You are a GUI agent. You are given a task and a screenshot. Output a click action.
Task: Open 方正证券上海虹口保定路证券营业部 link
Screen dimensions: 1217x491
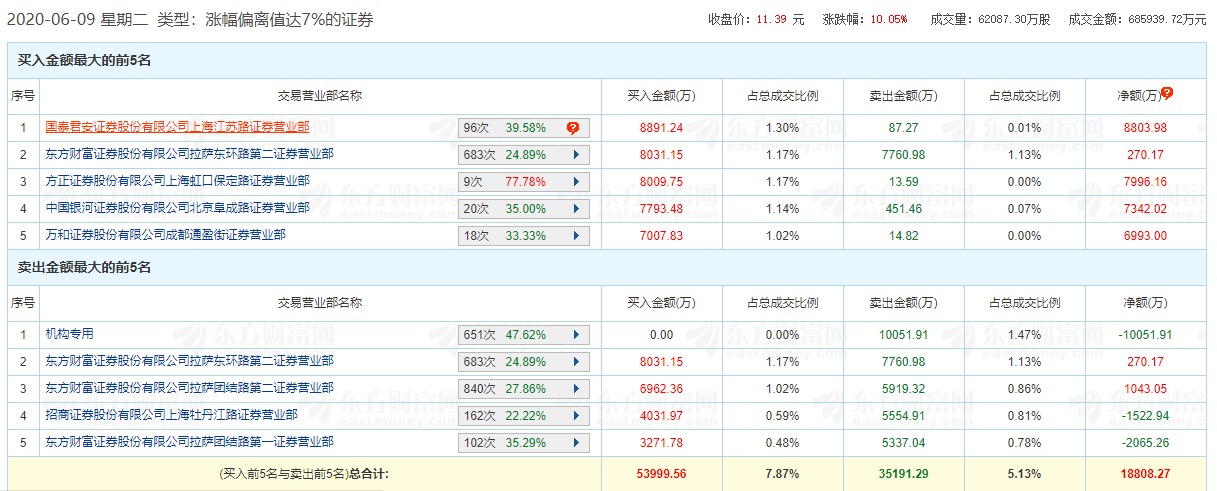click(177, 181)
